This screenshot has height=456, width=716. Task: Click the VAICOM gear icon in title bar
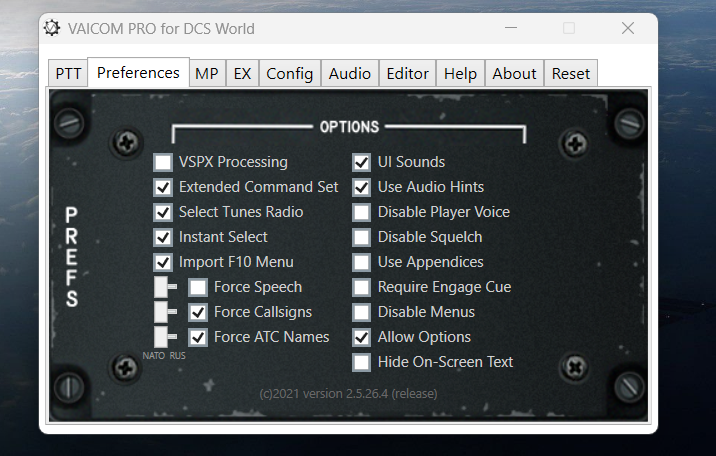pyautogui.click(x=52, y=28)
